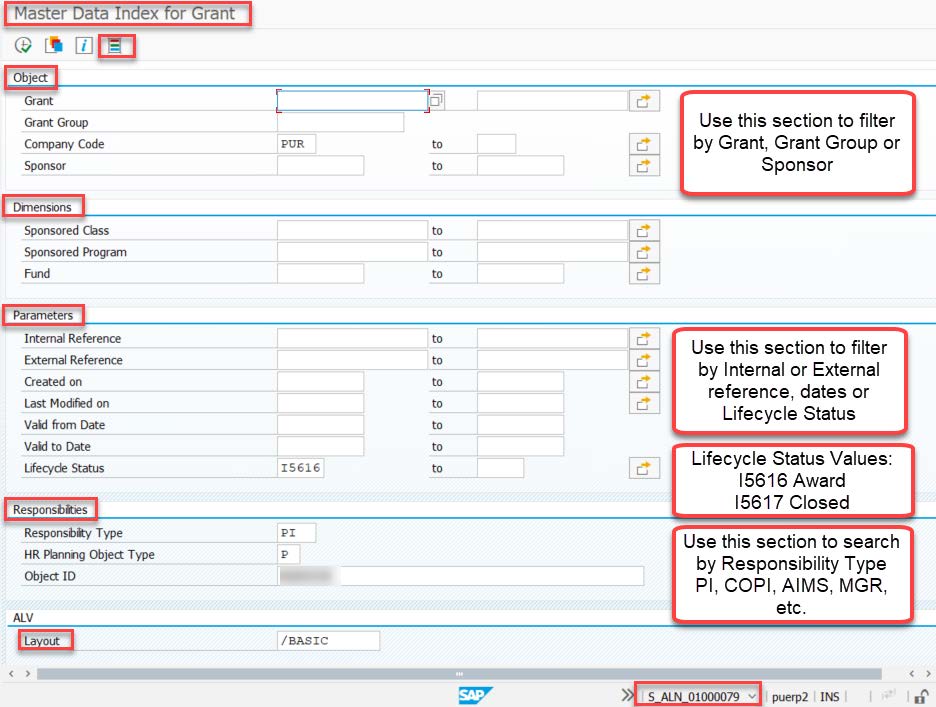Viewport: 936px width, 707px height.
Task: Click the Fund to-value field
Action: pos(521,273)
